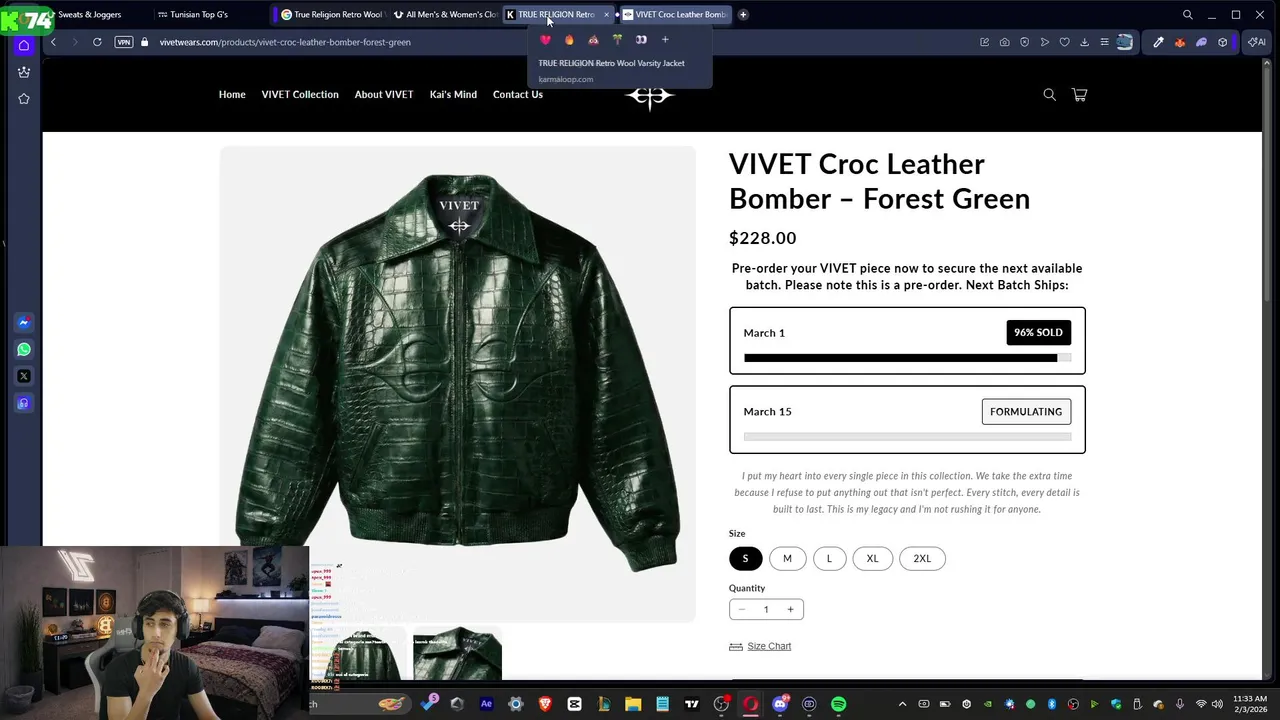
Task: Reload the page with the refresh icon
Action: (x=97, y=42)
